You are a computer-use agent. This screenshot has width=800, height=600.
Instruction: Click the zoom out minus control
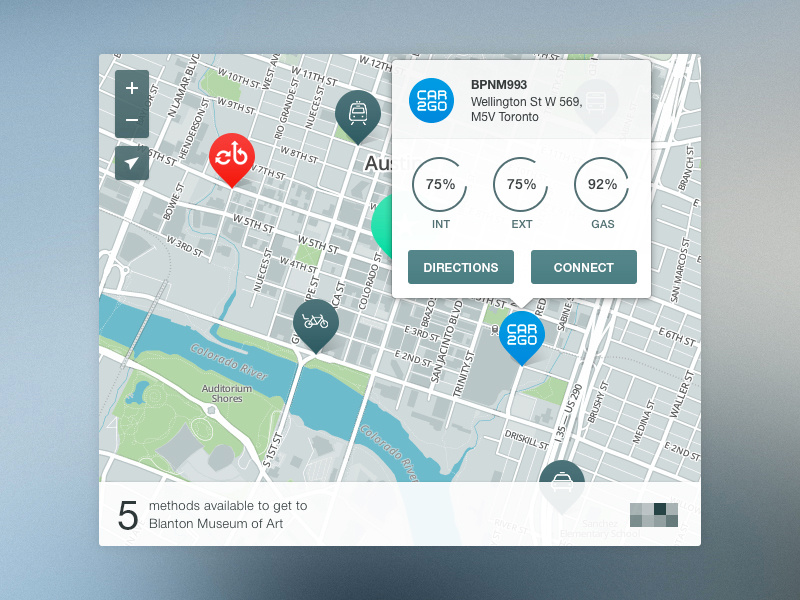[x=131, y=120]
